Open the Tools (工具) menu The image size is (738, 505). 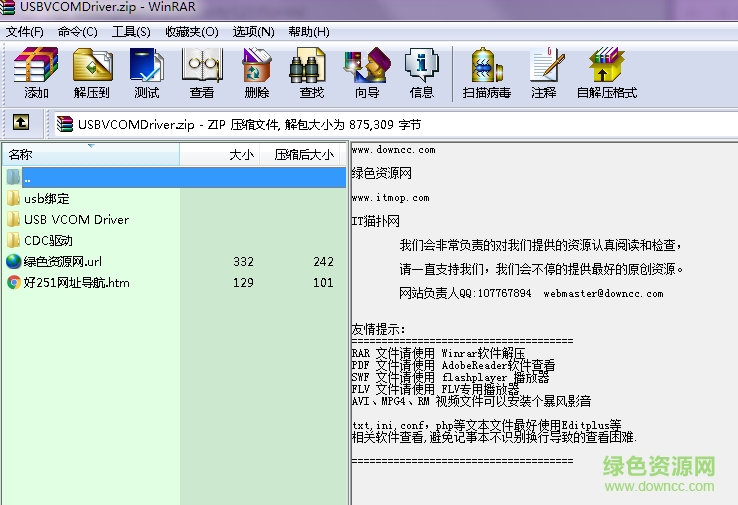point(131,32)
